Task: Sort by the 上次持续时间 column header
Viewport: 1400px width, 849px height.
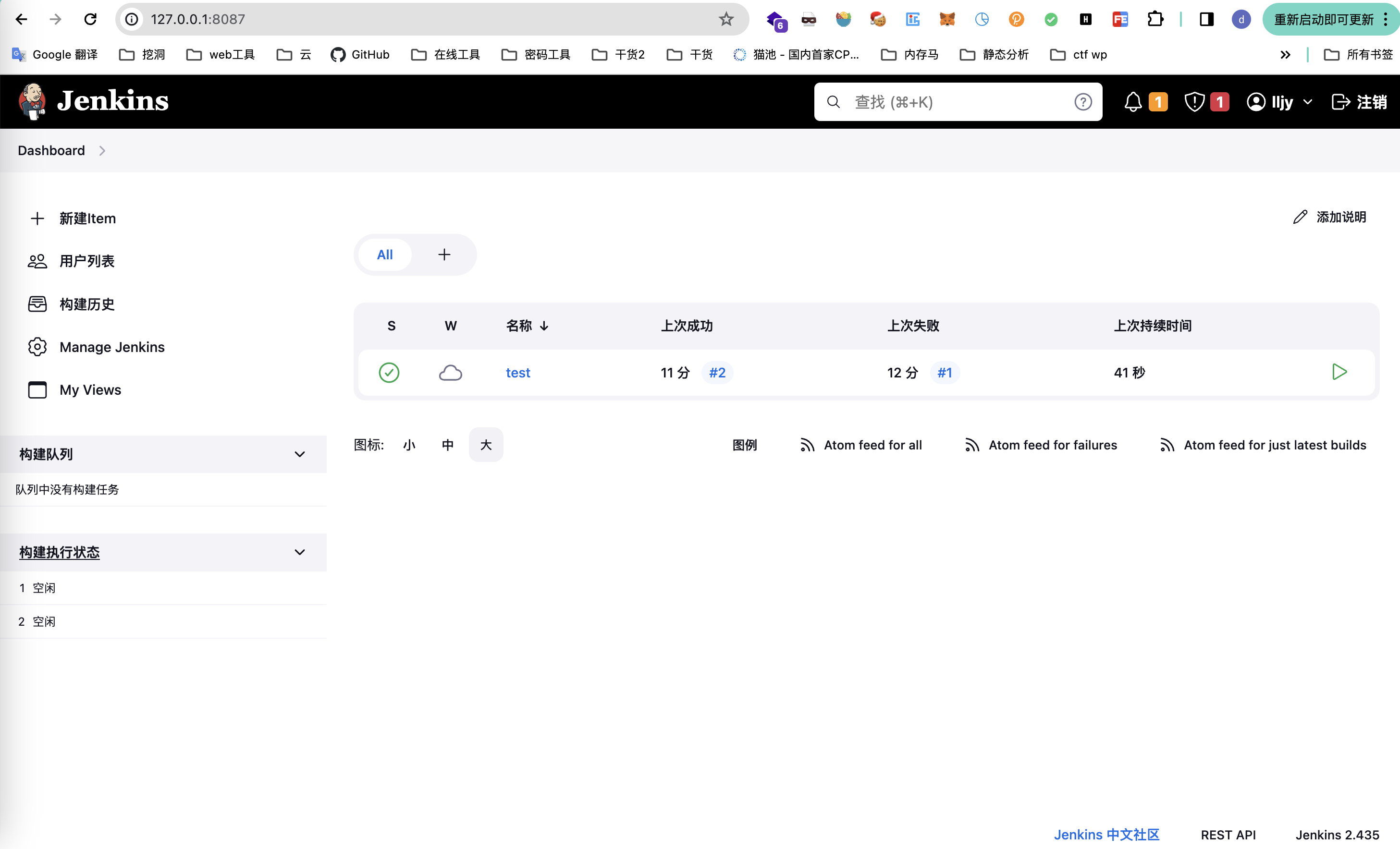Action: click(1152, 326)
